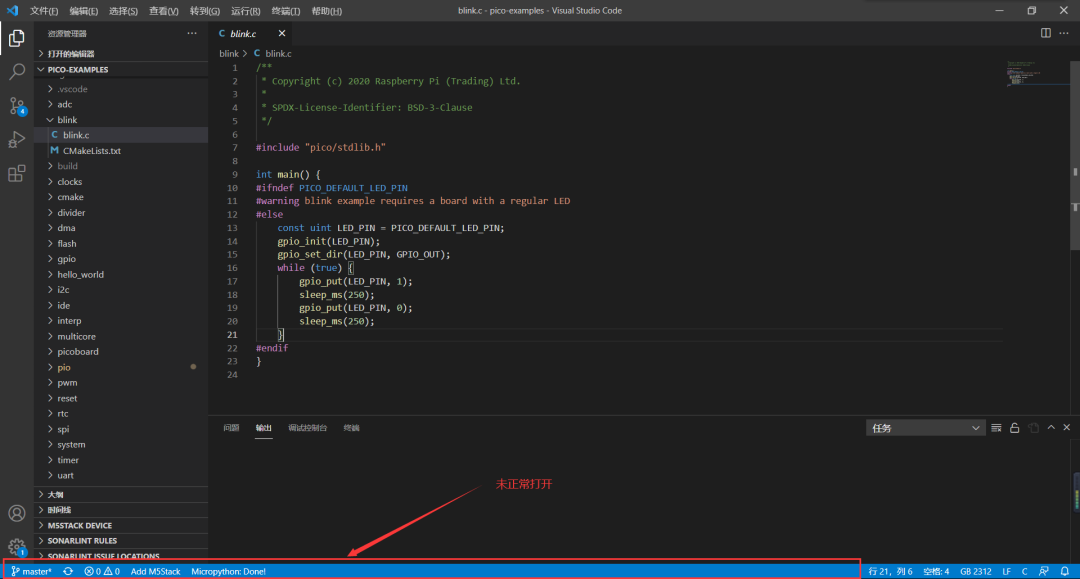The width and height of the screenshot is (1080, 579).
Task: Click the split editor icon
Action: click(1046, 33)
